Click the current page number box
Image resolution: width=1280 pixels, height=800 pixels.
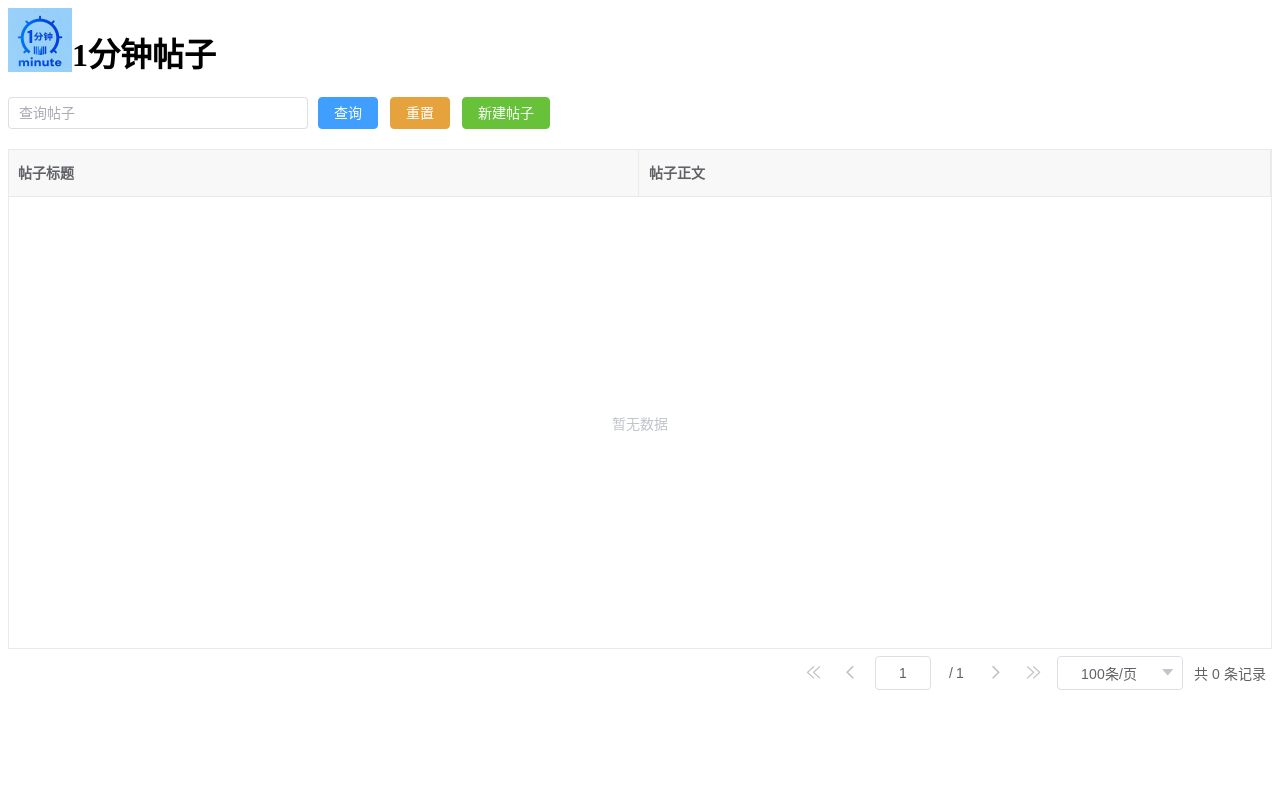[x=902, y=673]
